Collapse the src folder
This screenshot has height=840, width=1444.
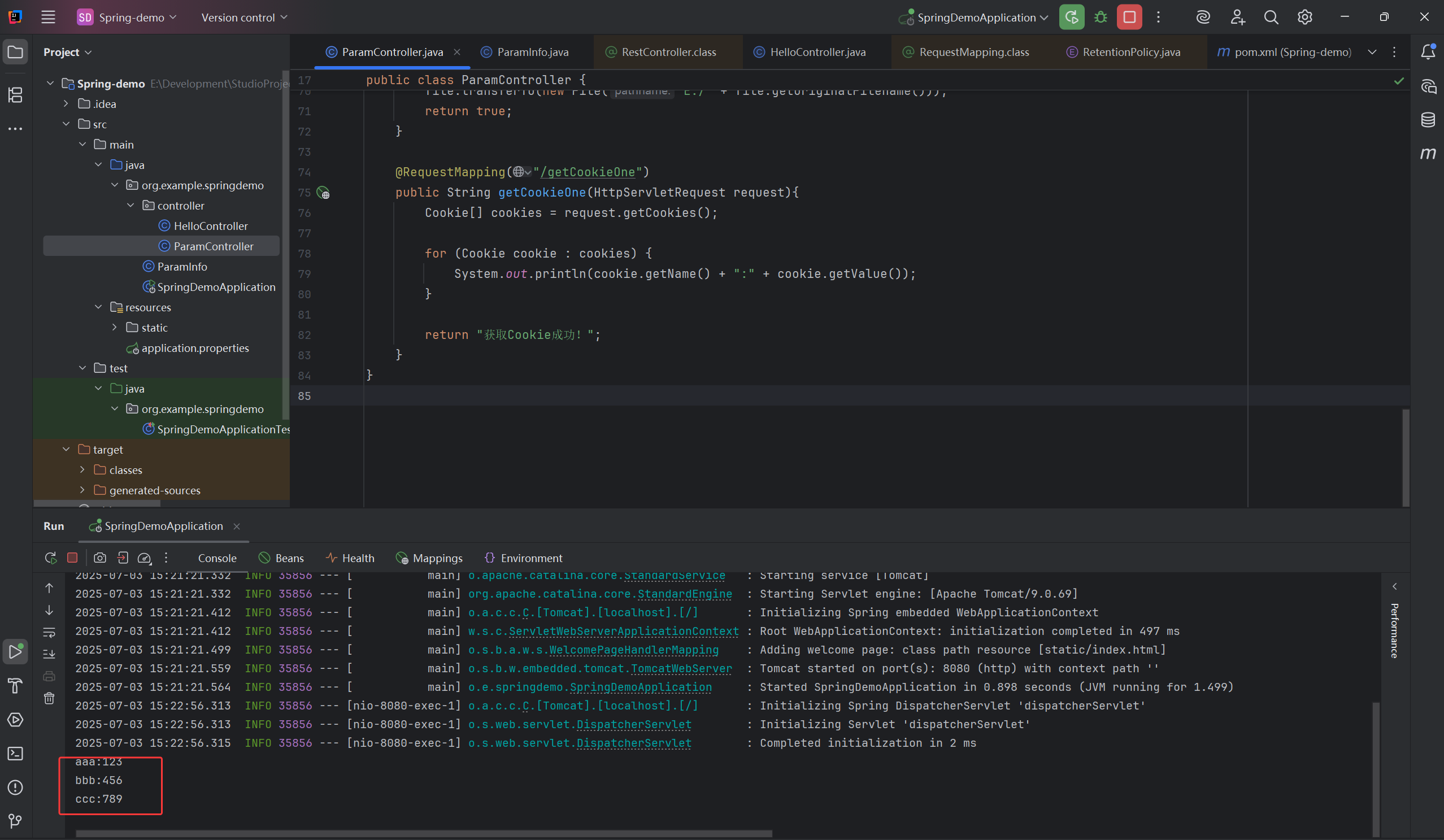(x=67, y=124)
